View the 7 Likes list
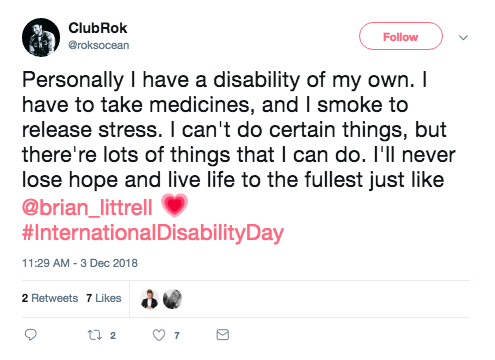 pyautogui.click(x=104, y=298)
